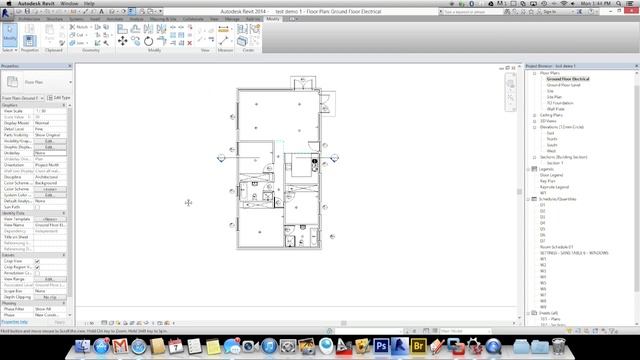Choose the Copy tool icon in the Modify panel
This screenshot has width=640, height=360.
[135, 41]
